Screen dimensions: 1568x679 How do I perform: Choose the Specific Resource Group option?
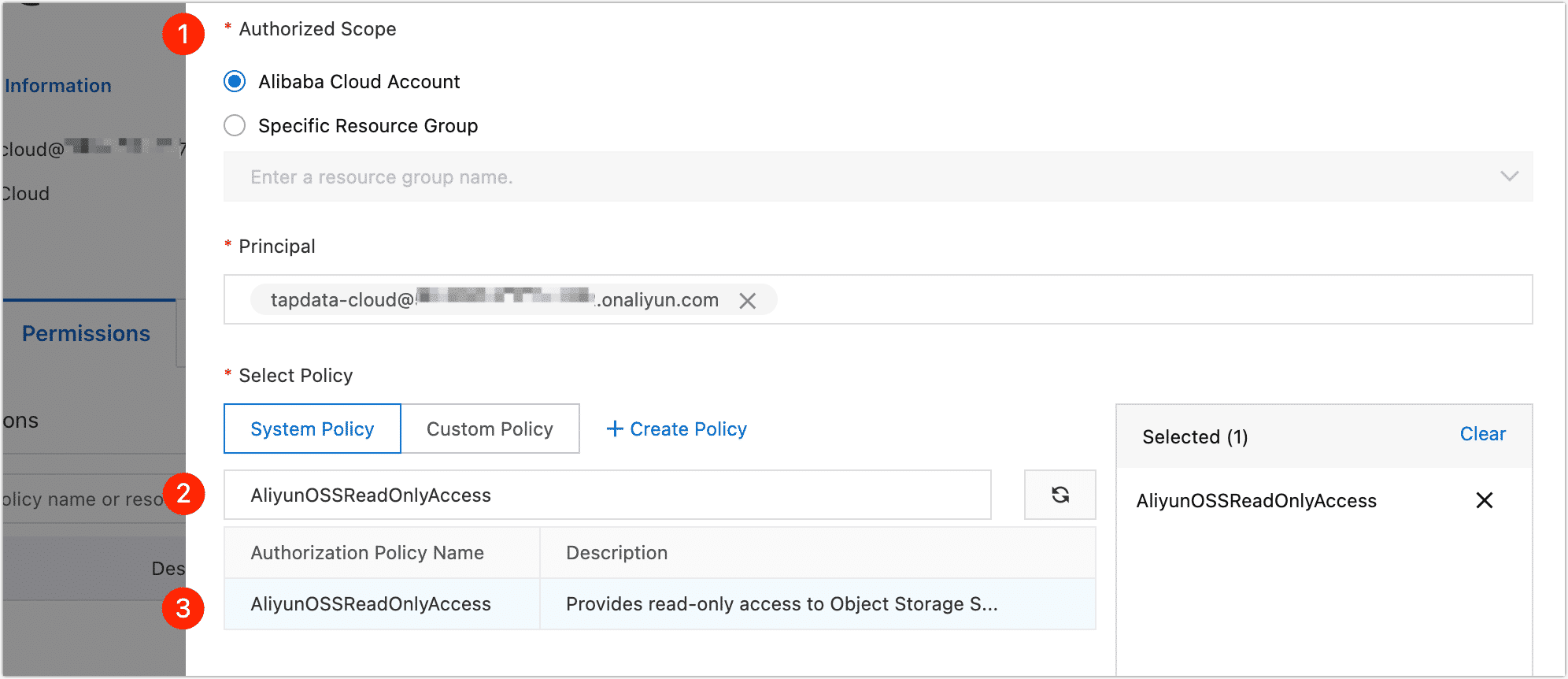235,126
